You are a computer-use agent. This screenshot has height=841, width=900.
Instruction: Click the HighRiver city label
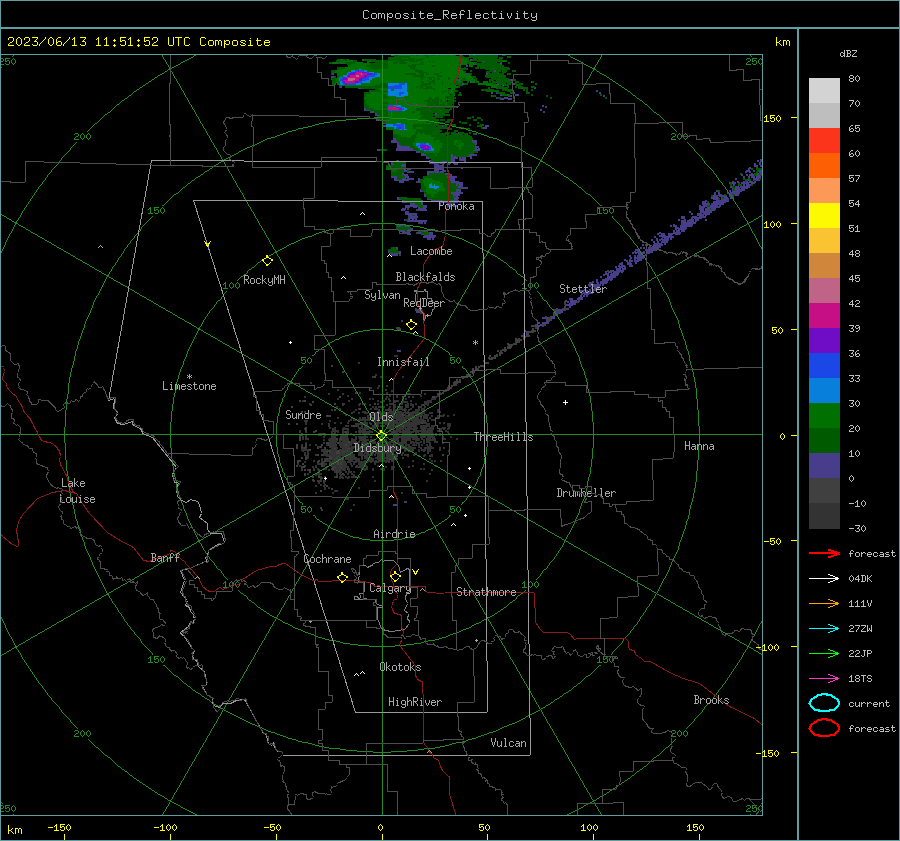415,702
